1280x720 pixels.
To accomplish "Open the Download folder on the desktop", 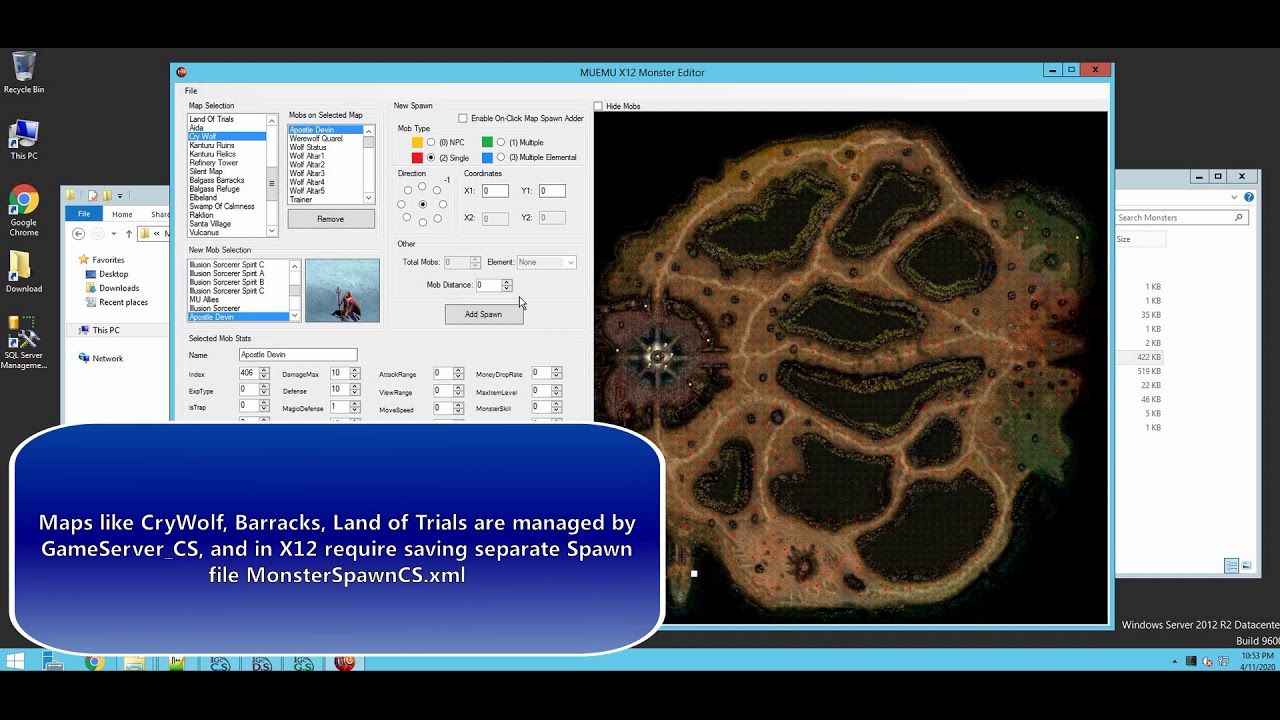I will point(24,271).
